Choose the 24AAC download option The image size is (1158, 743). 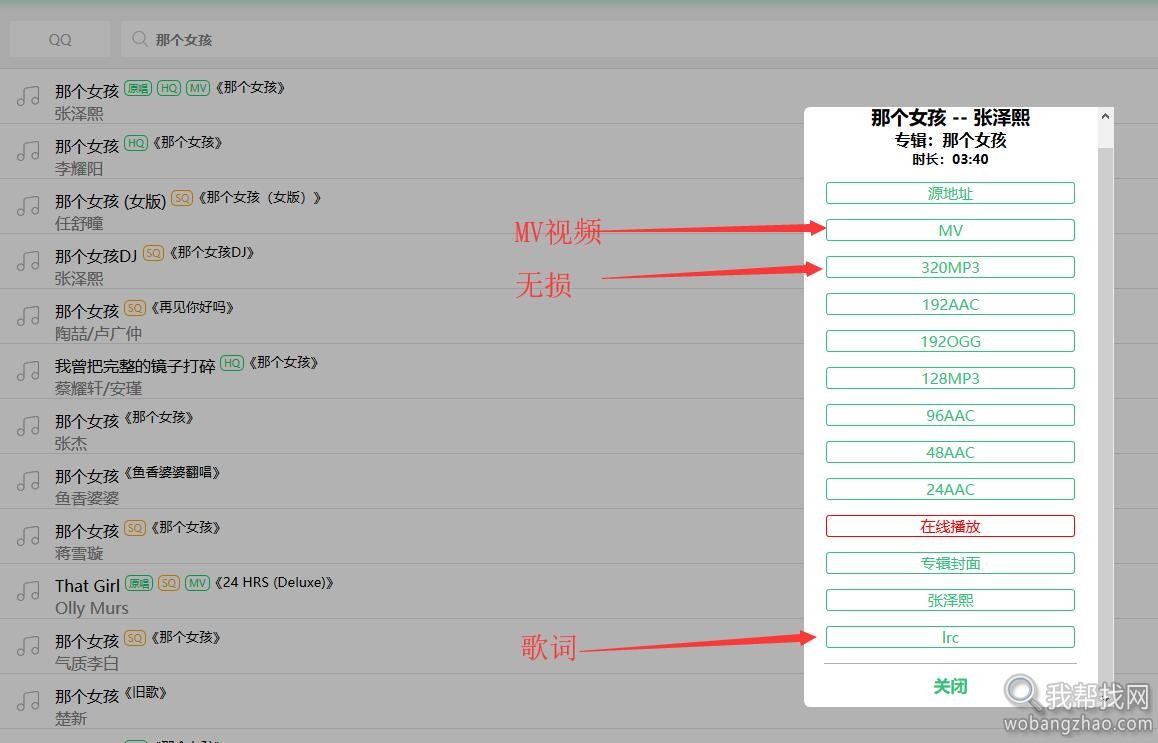coord(950,489)
